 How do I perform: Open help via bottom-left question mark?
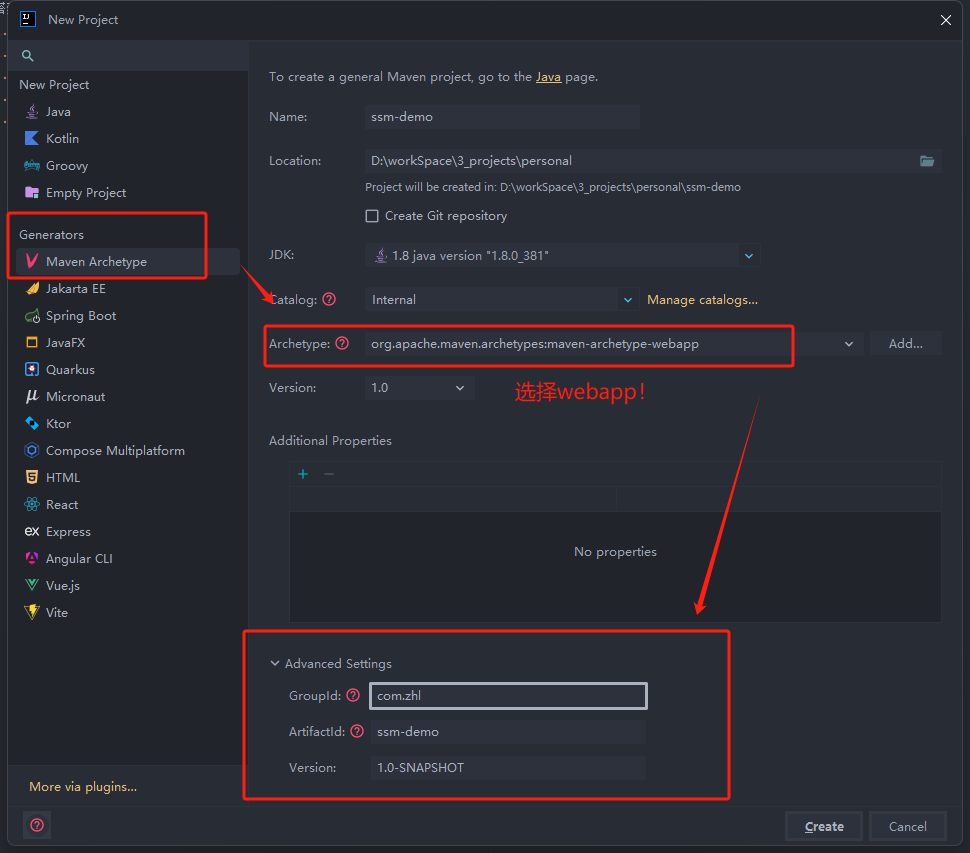point(37,825)
